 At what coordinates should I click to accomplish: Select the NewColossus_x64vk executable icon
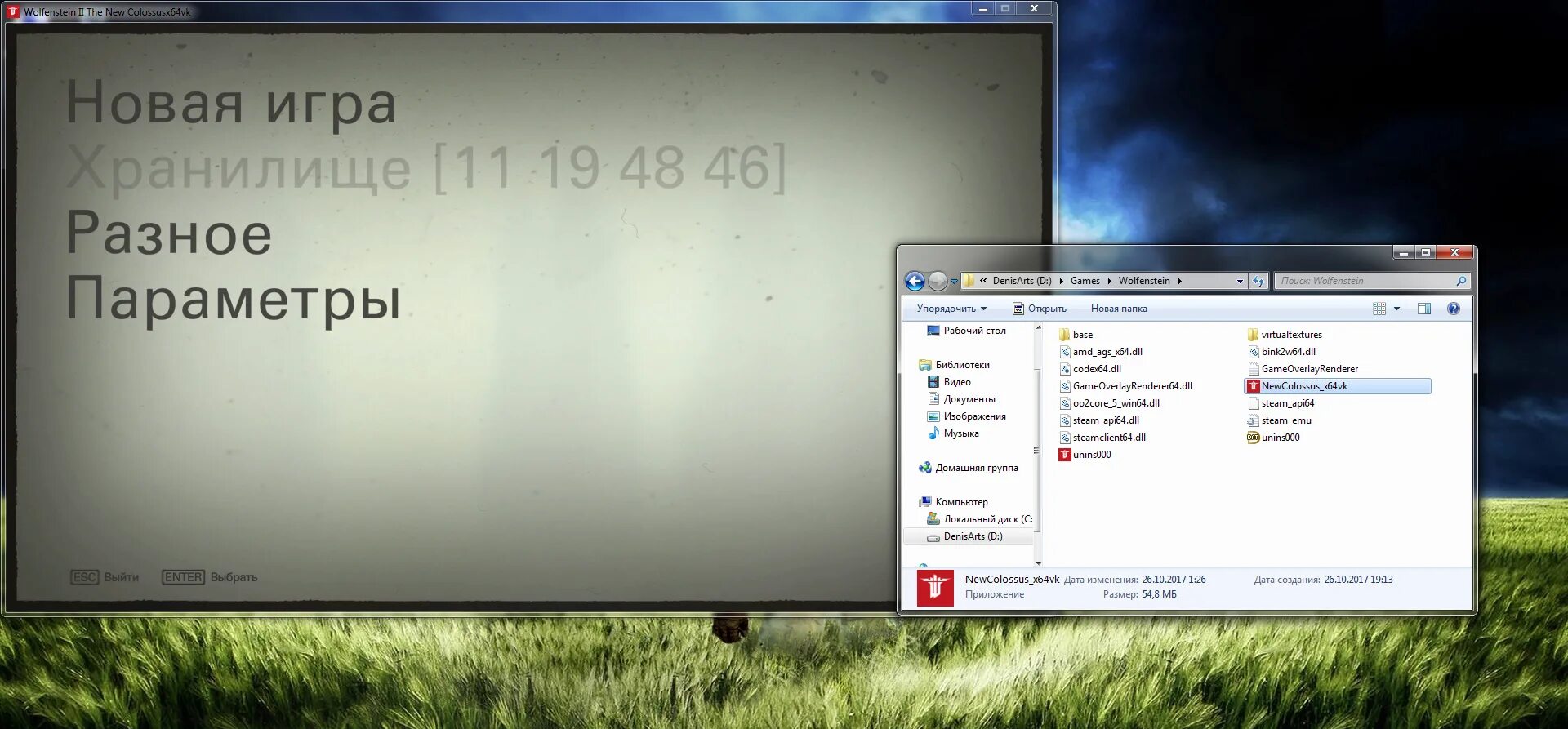(1254, 386)
